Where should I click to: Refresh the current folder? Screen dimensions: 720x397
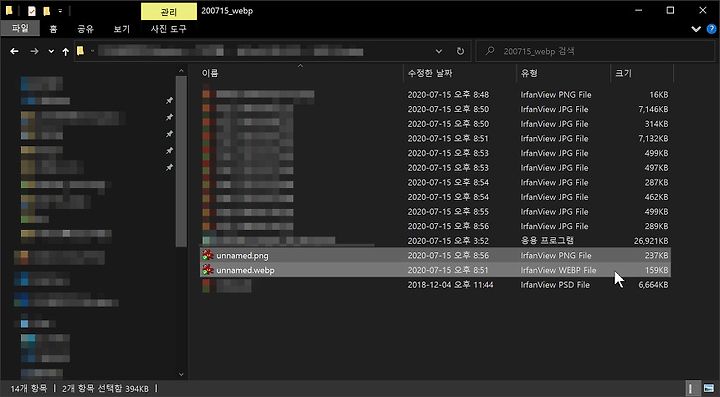[x=460, y=51]
